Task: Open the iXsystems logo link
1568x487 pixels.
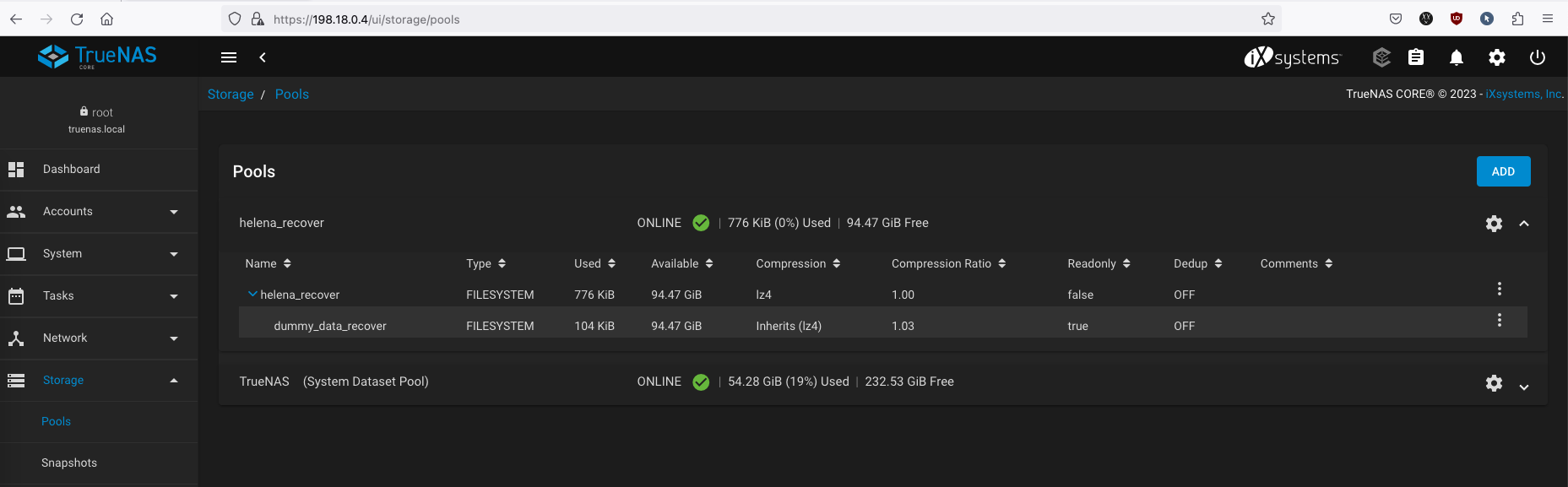Action: (x=1292, y=57)
